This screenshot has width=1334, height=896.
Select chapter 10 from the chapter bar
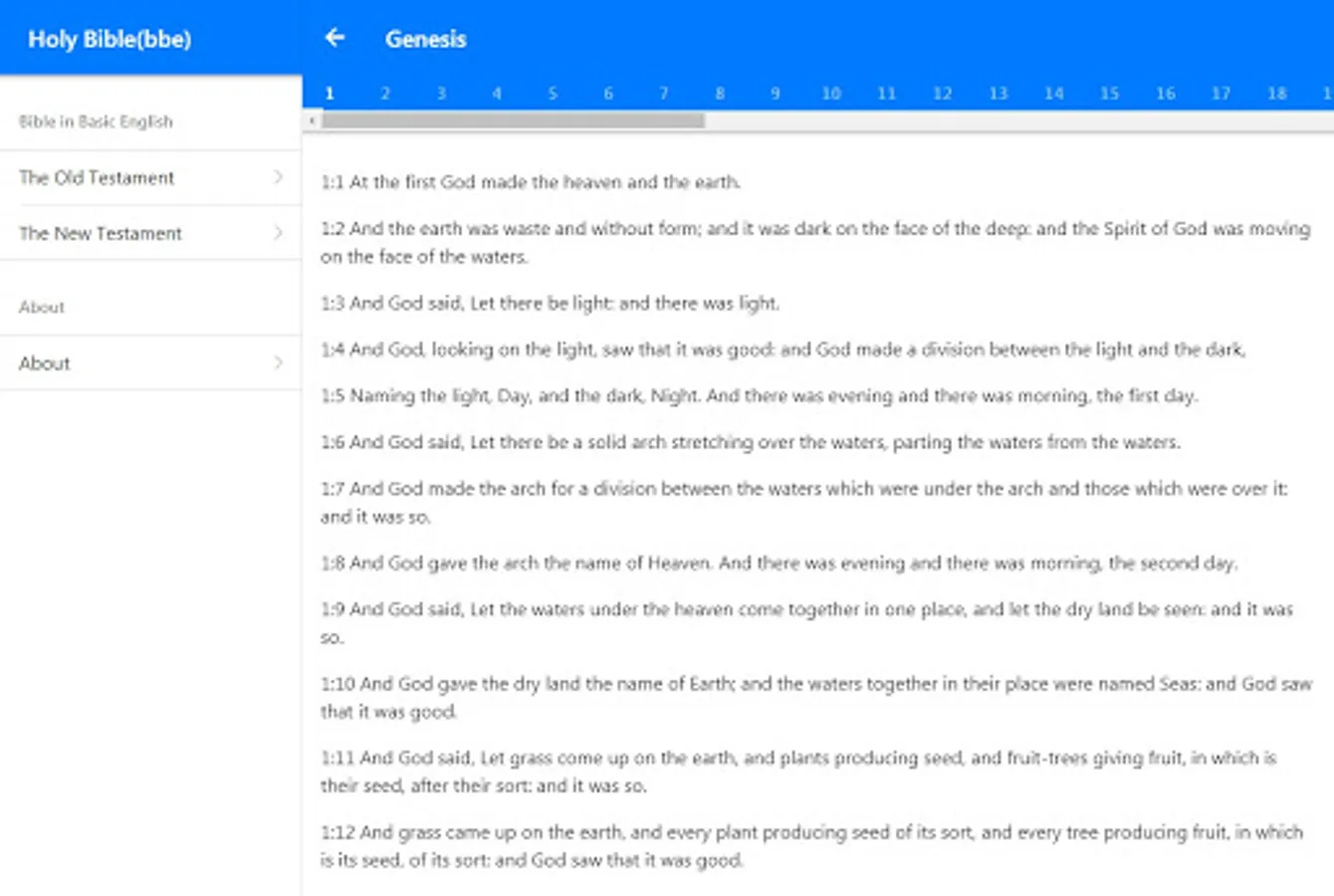831,94
